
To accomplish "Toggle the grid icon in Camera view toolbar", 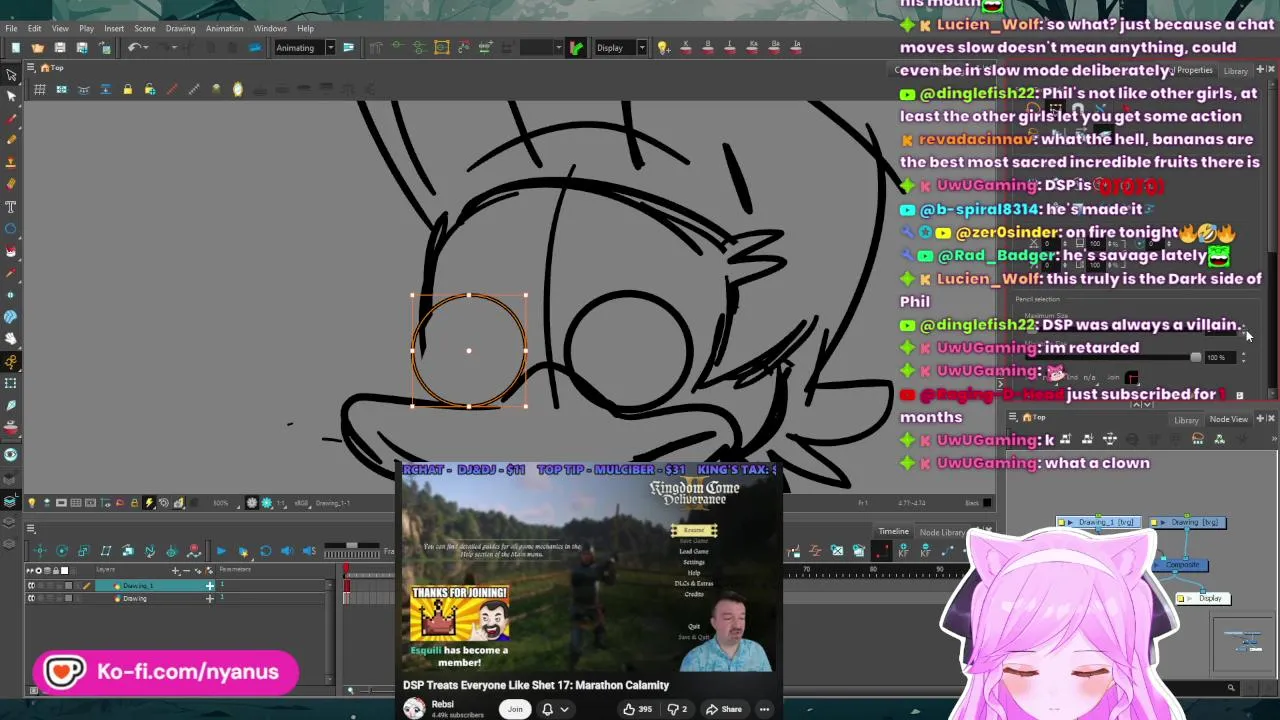I will pyautogui.click(x=39, y=90).
